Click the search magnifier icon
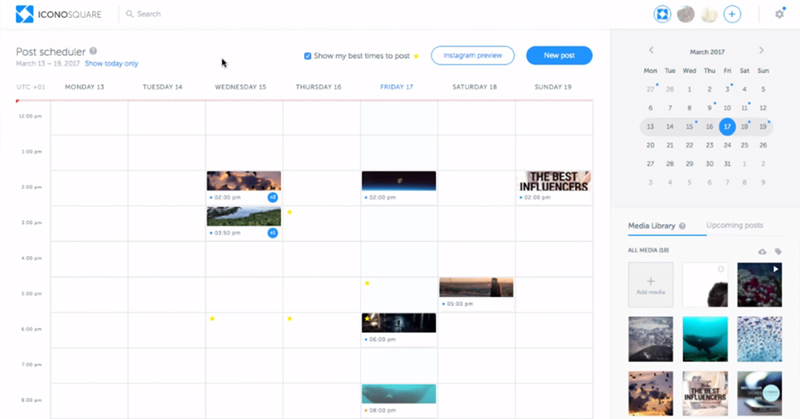 (x=130, y=14)
